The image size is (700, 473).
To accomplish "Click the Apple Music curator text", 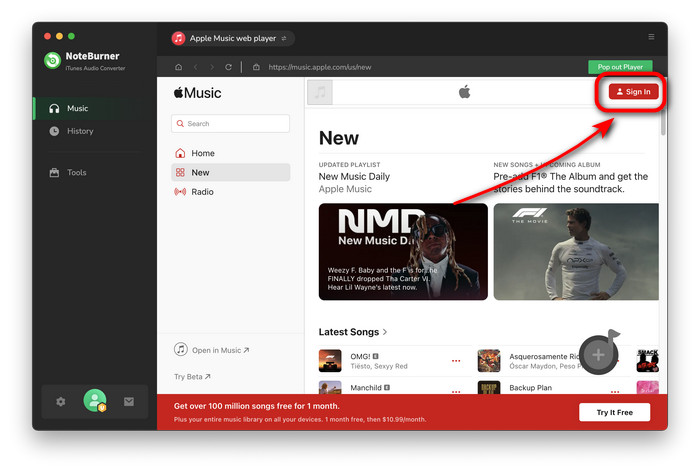I will 345,189.
